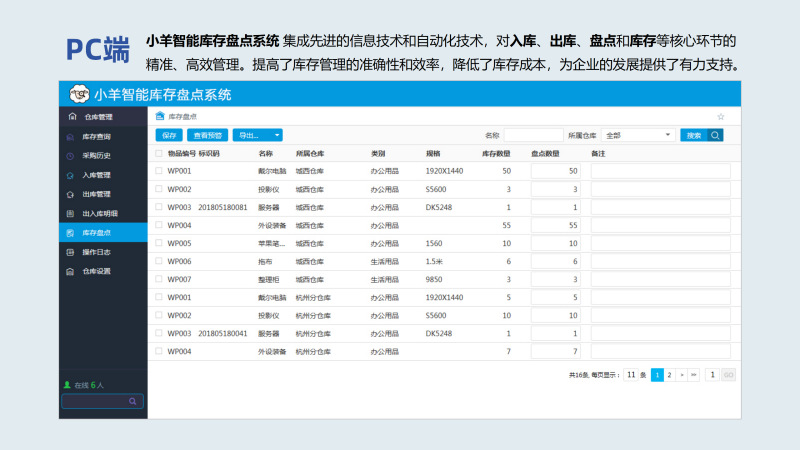Screen dimensions: 800x450
Task: Click the GO pagination button
Action: [728, 375]
